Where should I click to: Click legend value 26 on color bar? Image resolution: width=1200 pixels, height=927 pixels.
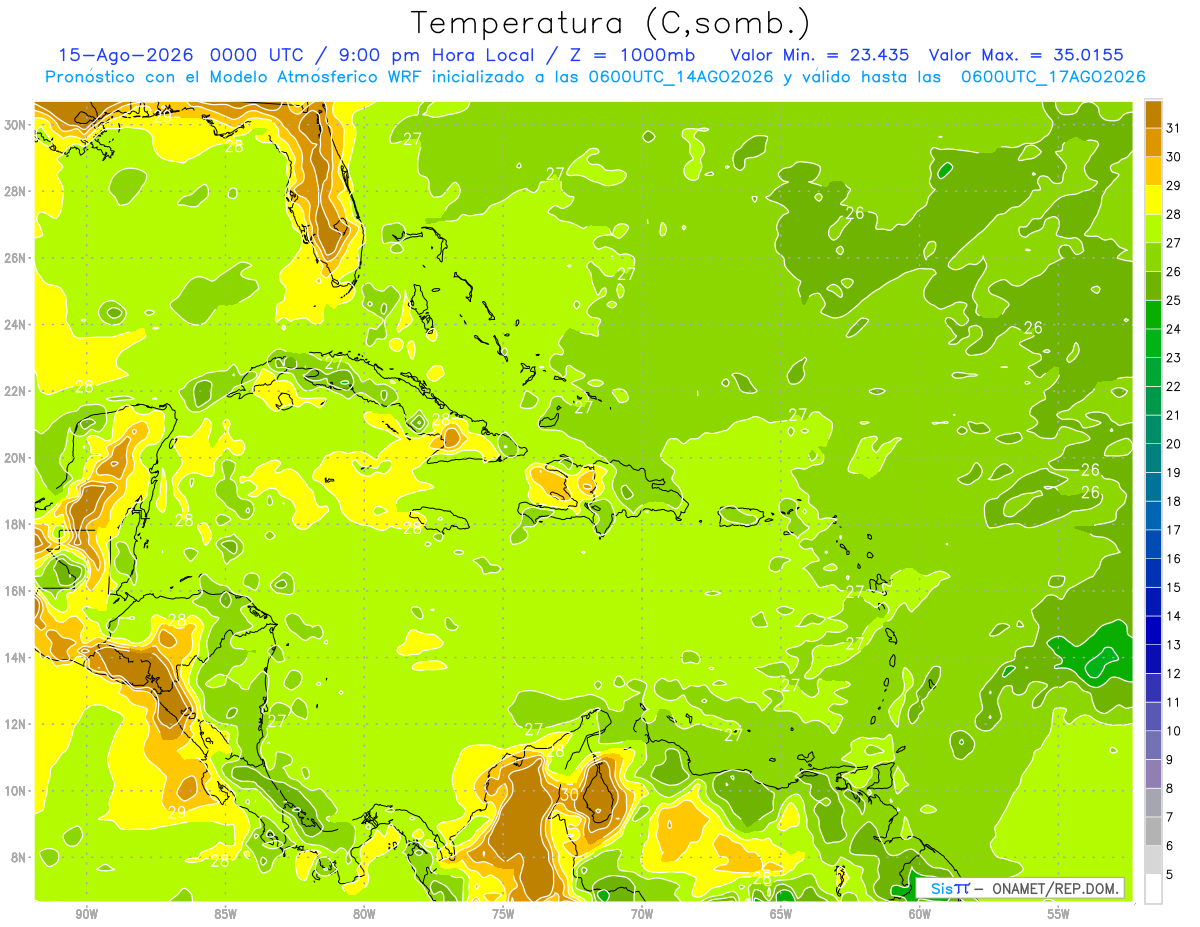(x=1174, y=272)
